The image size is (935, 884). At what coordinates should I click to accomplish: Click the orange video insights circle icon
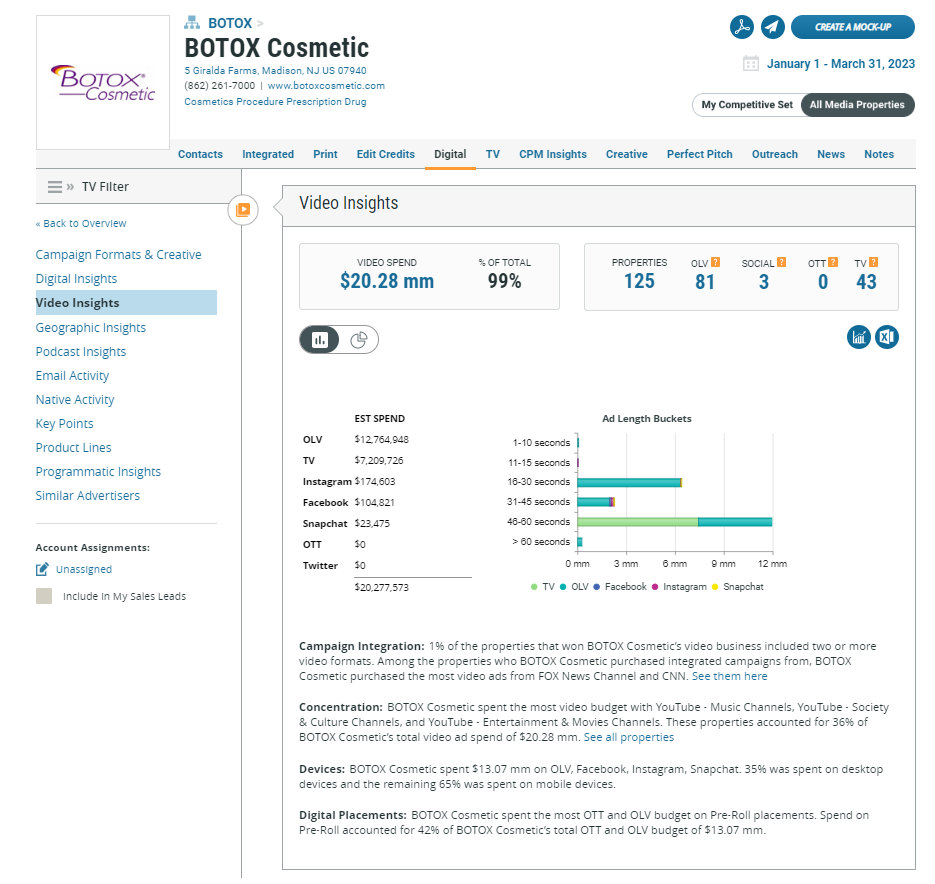(x=243, y=210)
